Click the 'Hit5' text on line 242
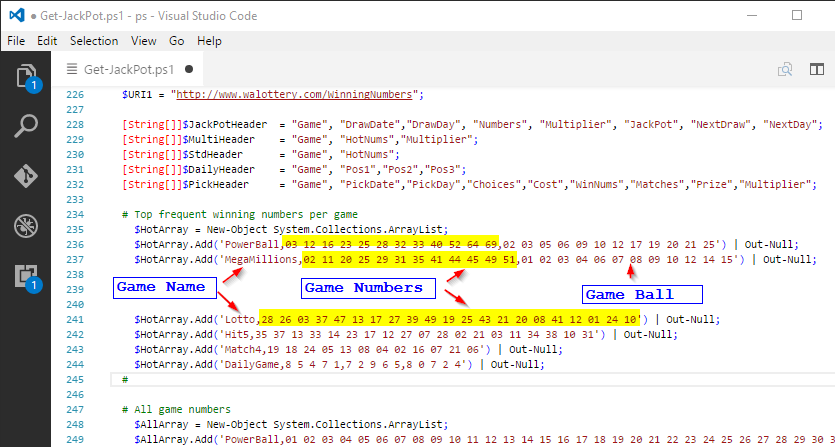The height and width of the screenshot is (447, 835). point(237,335)
